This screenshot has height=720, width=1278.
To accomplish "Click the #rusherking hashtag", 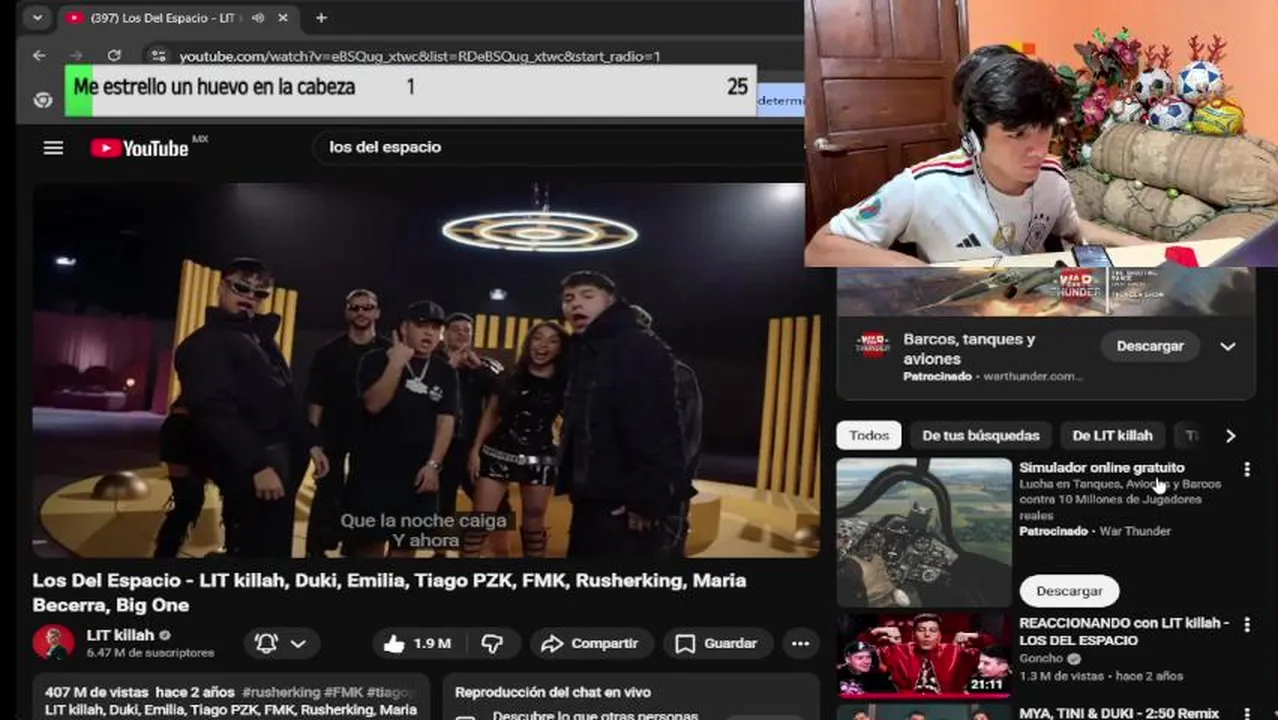I will coord(281,692).
